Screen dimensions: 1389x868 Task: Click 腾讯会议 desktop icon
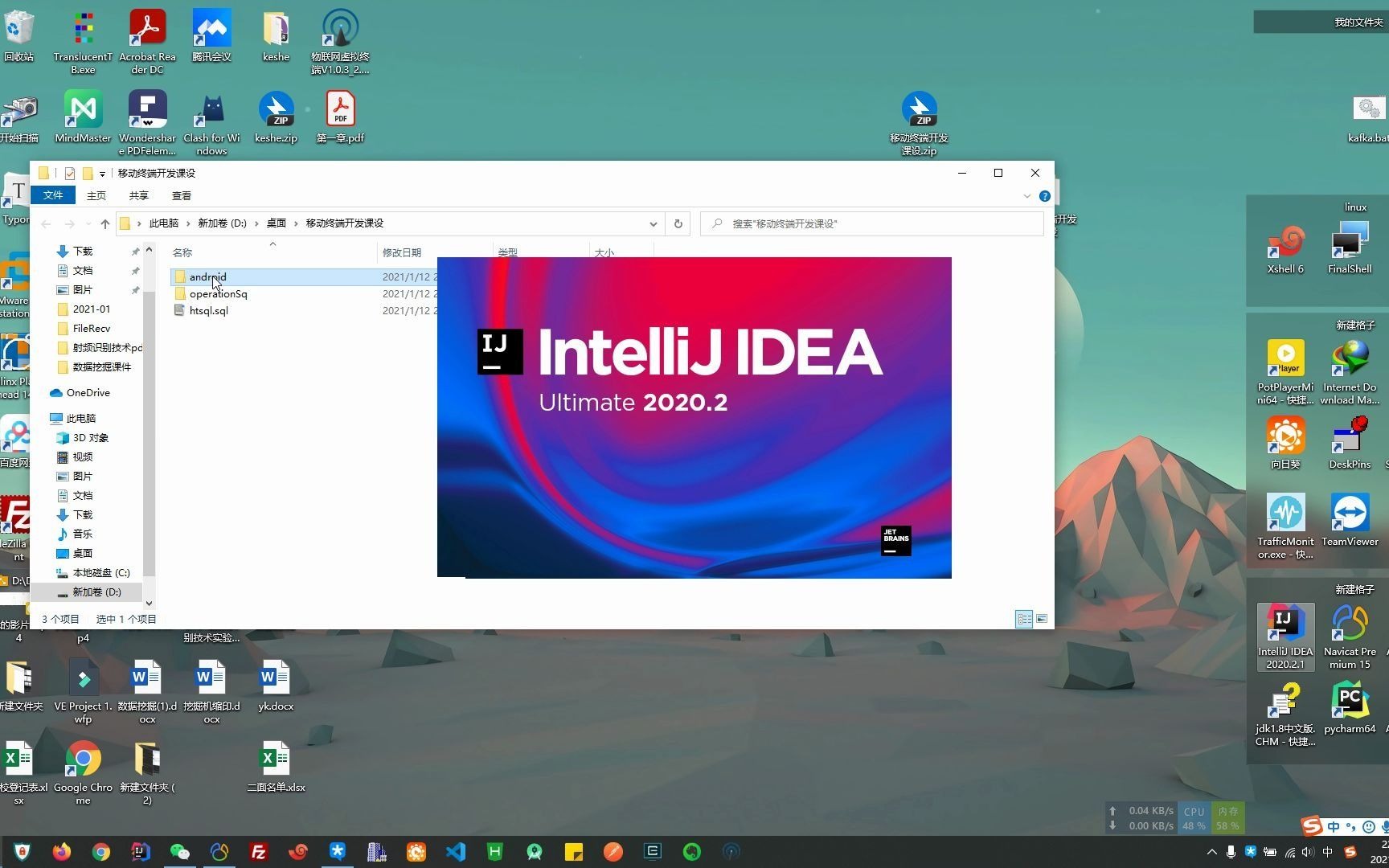coord(211,36)
